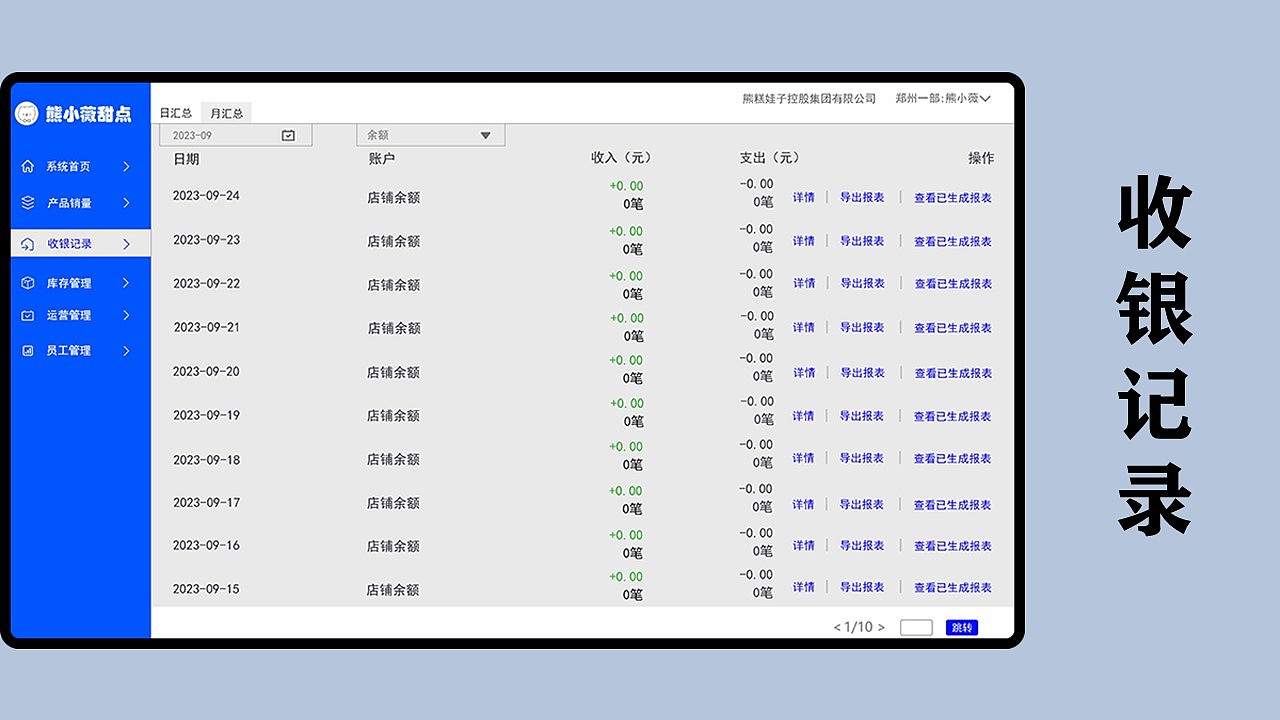Viewport: 1280px width, 720px height.
Task: Open the calendar icon in the date field
Action: (x=288, y=135)
